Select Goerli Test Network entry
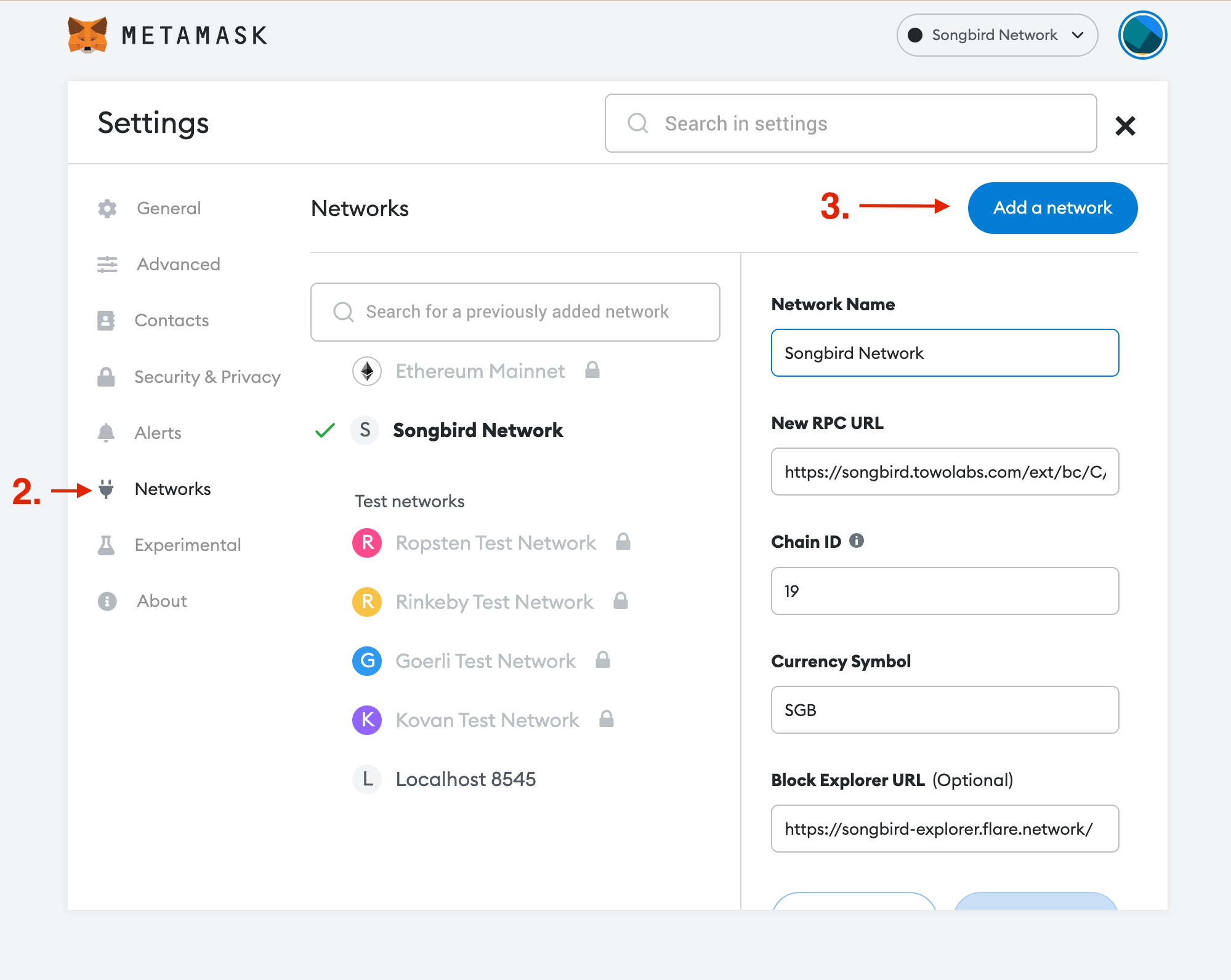This screenshot has height=980, width=1231. (485, 661)
